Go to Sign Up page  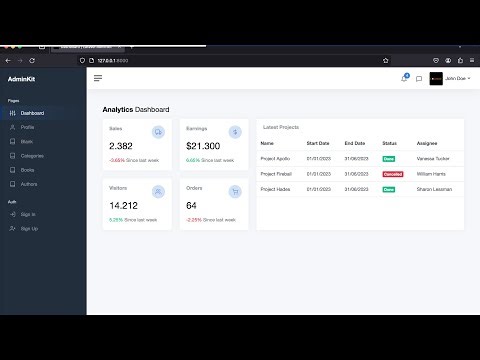(x=43, y=229)
